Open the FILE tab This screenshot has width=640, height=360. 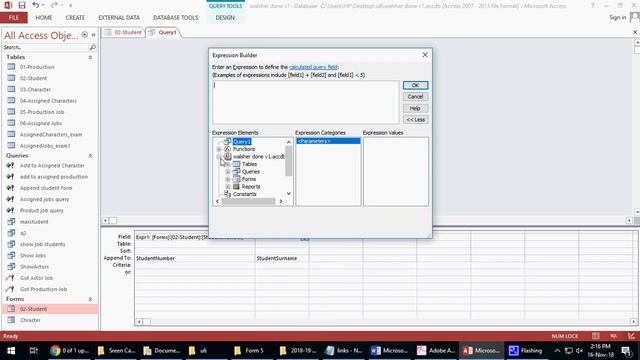point(14,18)
